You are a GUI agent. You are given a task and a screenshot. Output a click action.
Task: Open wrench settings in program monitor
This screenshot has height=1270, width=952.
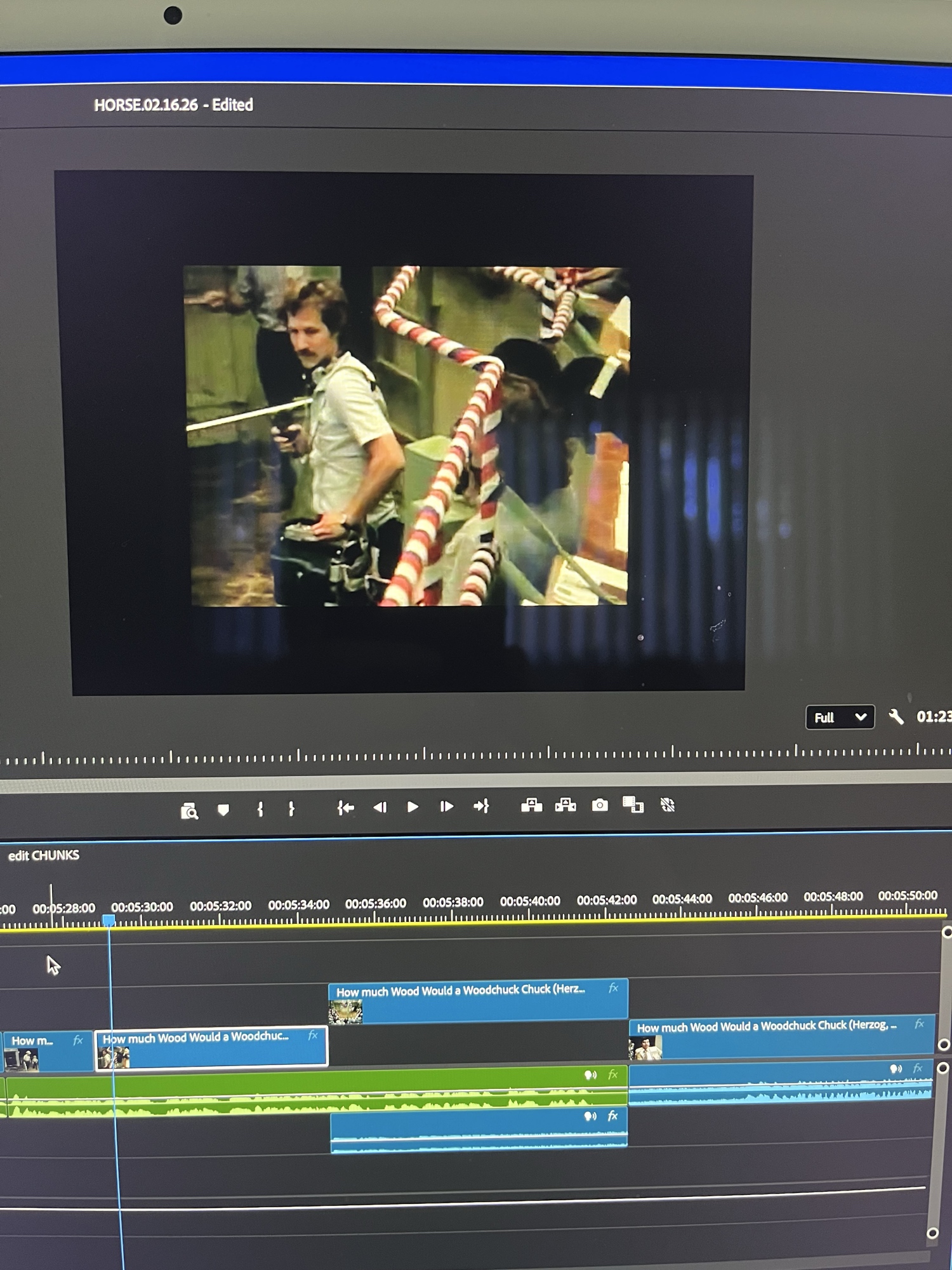click(x=896, y=718)
